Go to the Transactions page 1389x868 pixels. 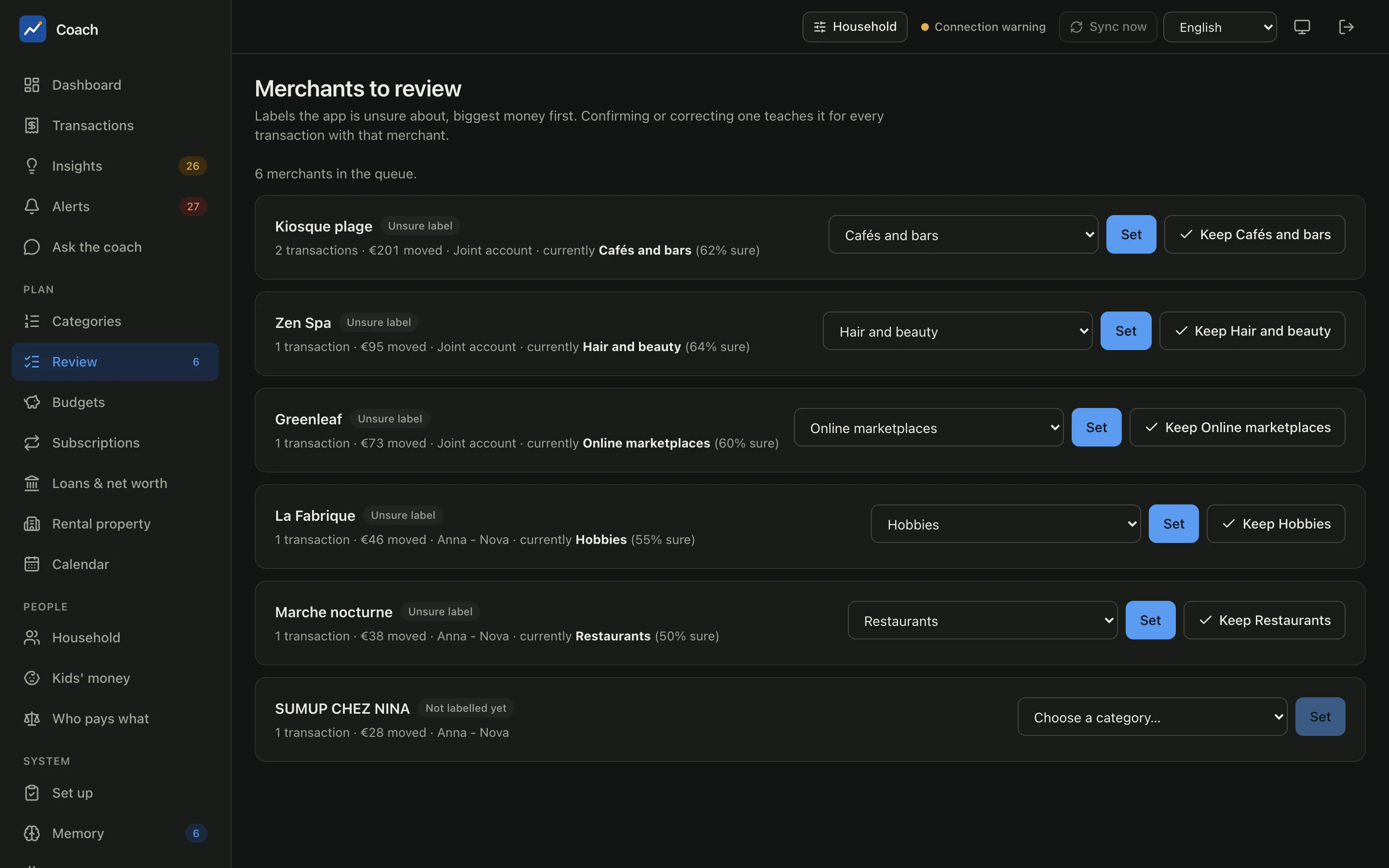[115, 125]
